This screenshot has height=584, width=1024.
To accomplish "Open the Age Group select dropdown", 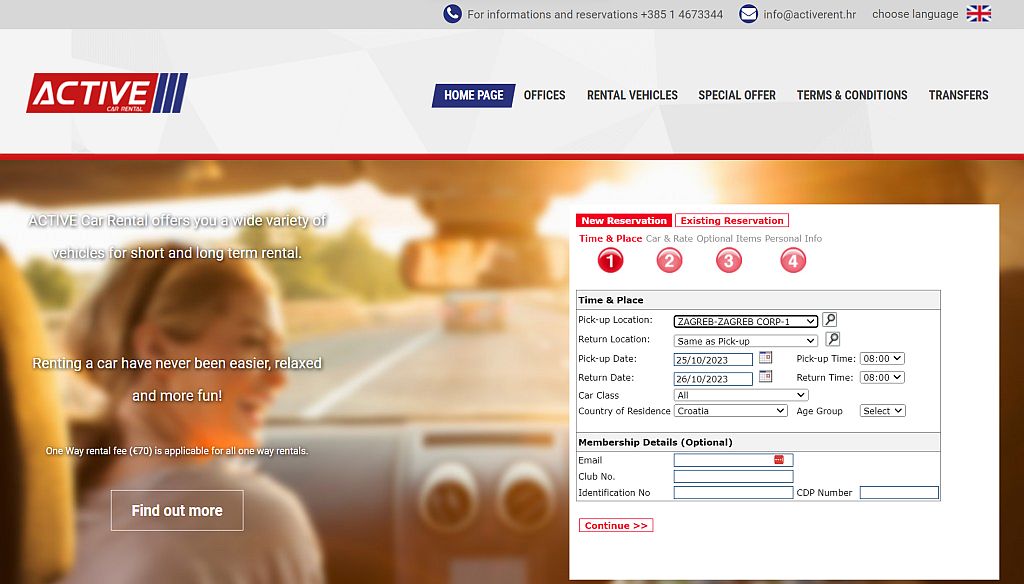I will click(x=882, y=411).
